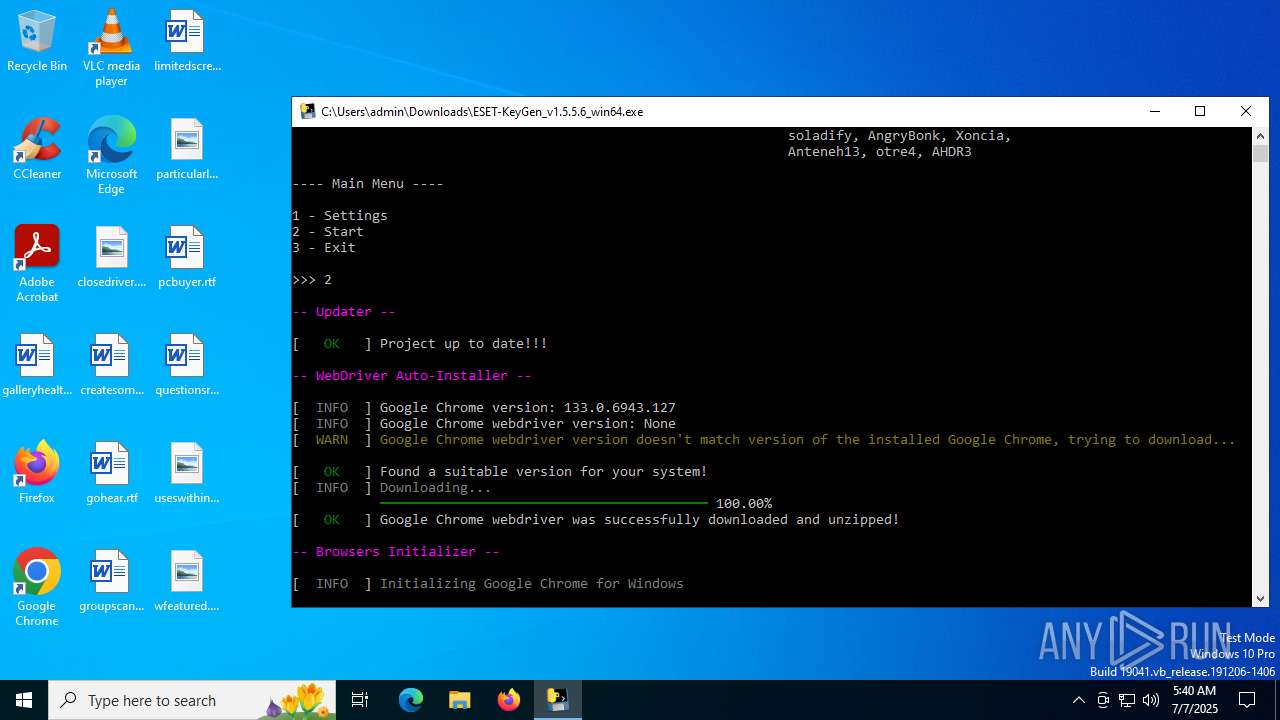Open the notification center
The image size is (1280, 720).
1247,700
